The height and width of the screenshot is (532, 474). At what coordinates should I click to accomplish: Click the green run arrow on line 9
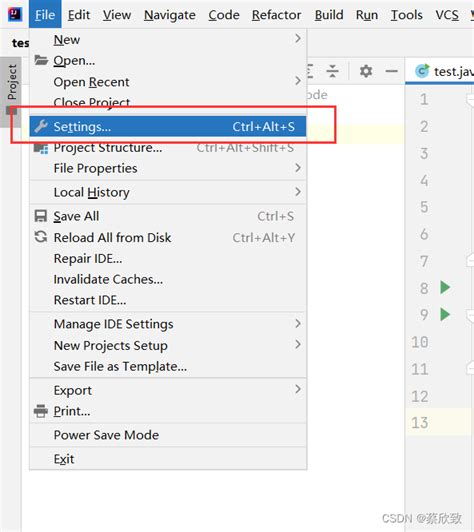click(x=445, y=314)
